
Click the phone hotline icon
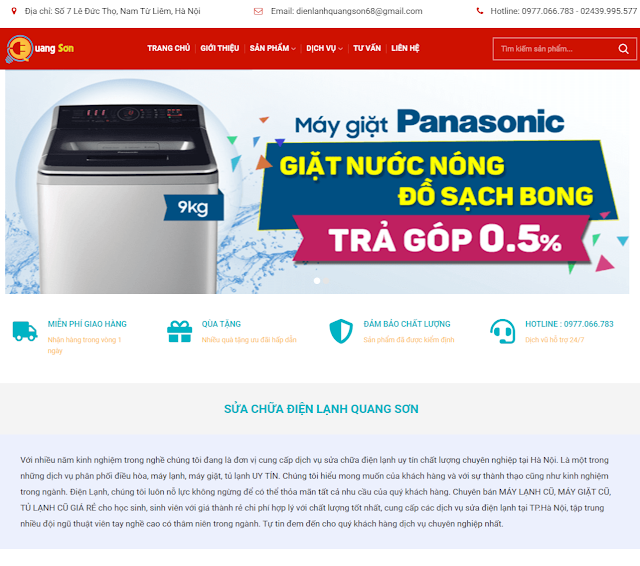tap(480, 11)
